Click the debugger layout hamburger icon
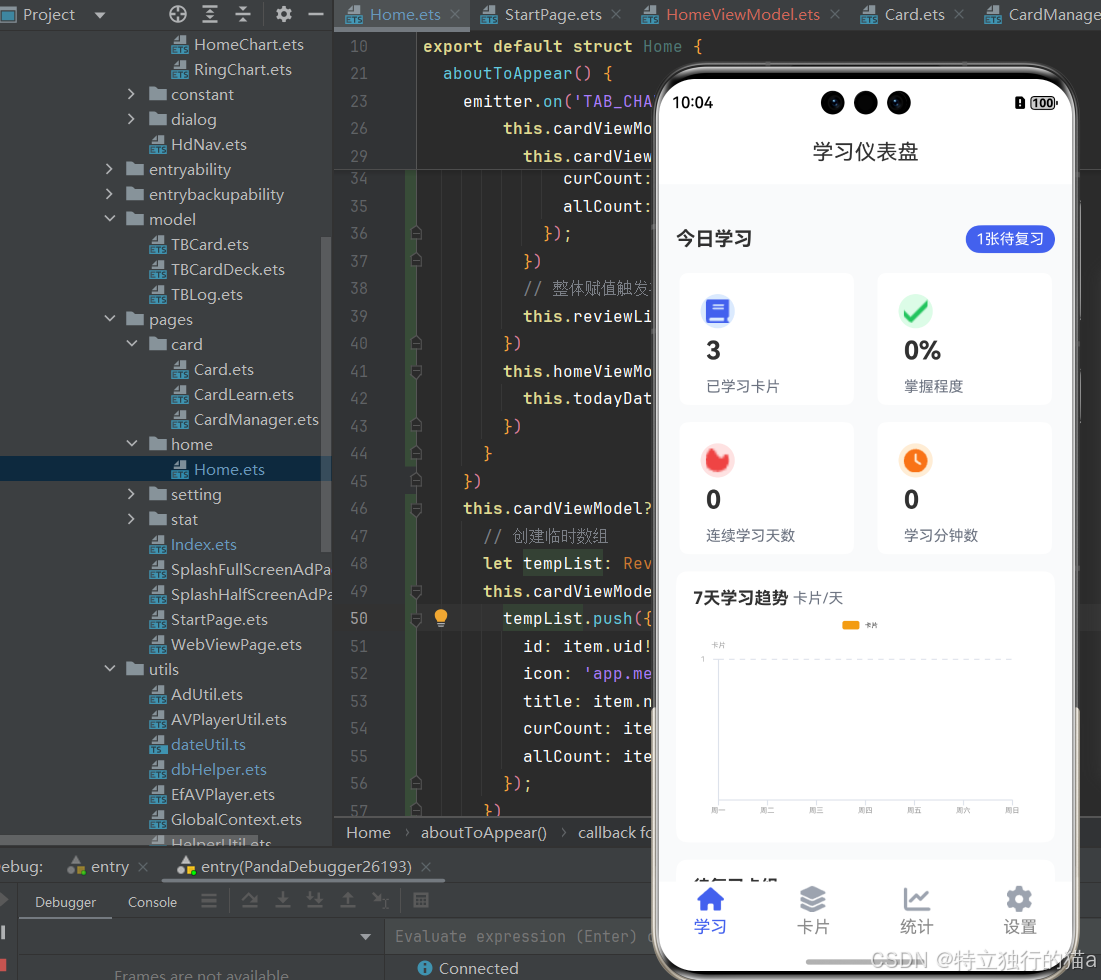 pyautogui.click(x=209, y=901)
